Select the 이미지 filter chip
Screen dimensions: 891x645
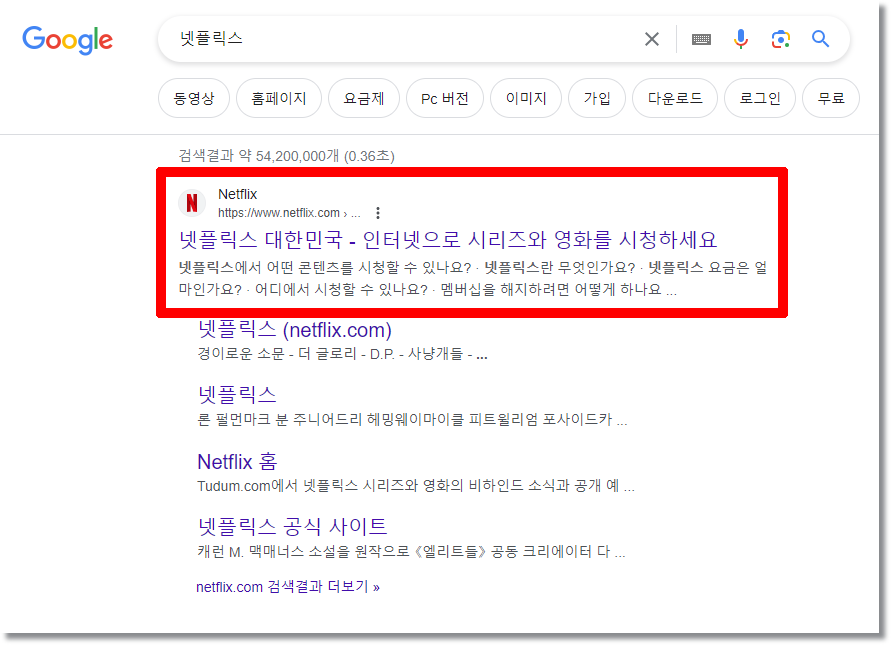(526, 98)
